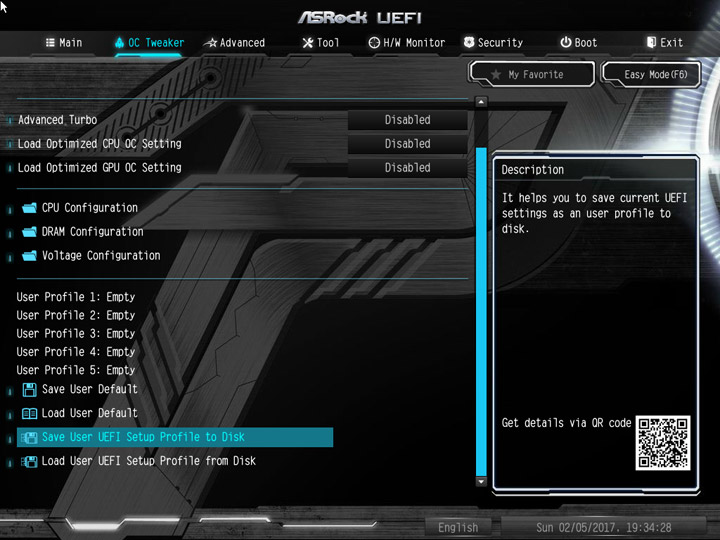Open CPU Configuration submenu
Viewport: 720px width, 540px height.
click(x=90, y=208)
